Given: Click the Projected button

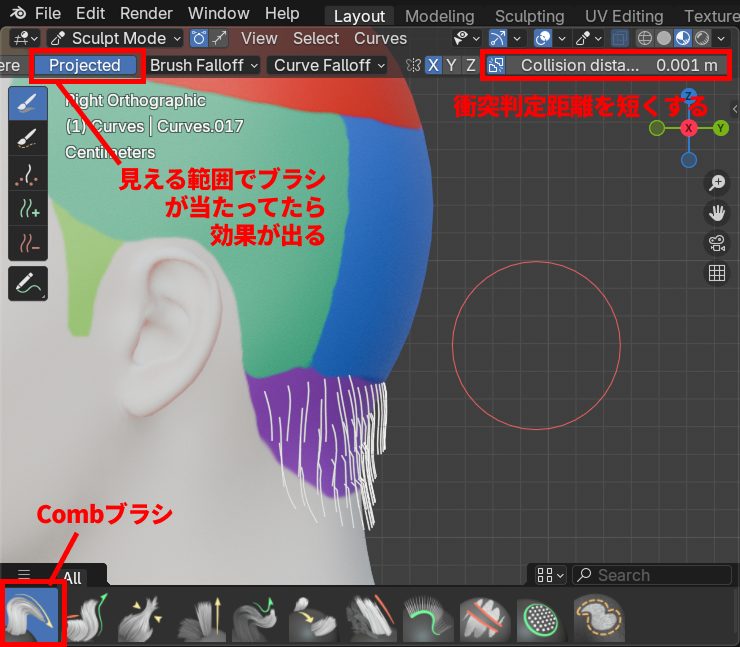Looking at the screenshot, I should point(85,65).
